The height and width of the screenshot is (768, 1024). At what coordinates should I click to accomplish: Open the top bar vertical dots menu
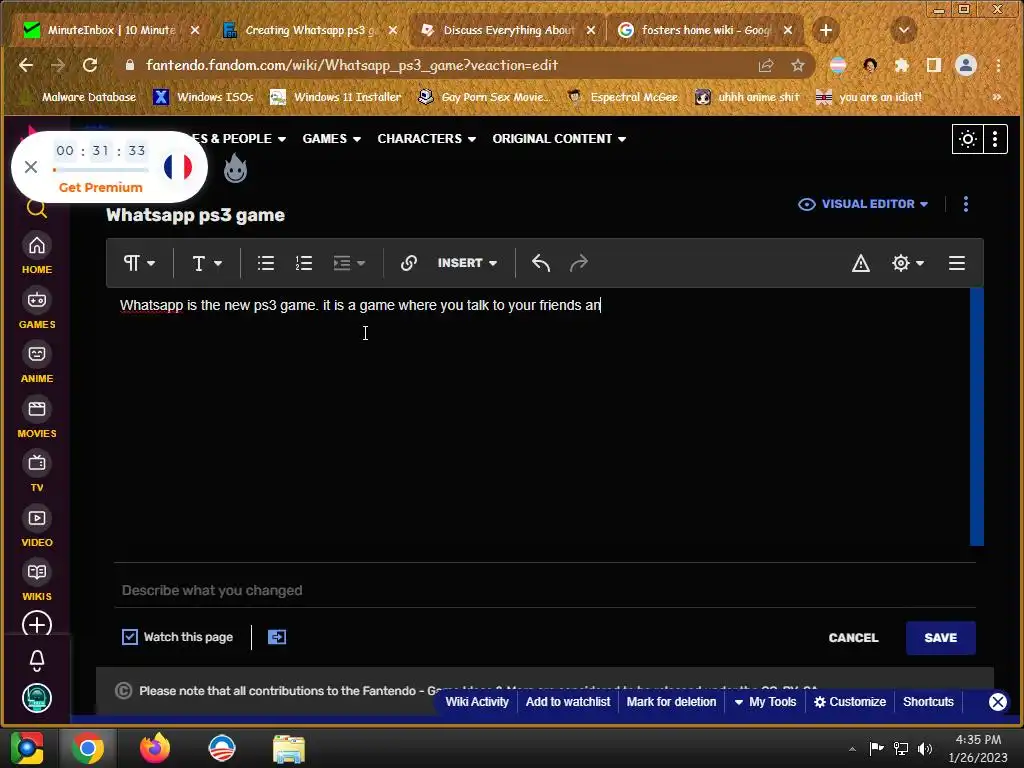click(995, 139)
